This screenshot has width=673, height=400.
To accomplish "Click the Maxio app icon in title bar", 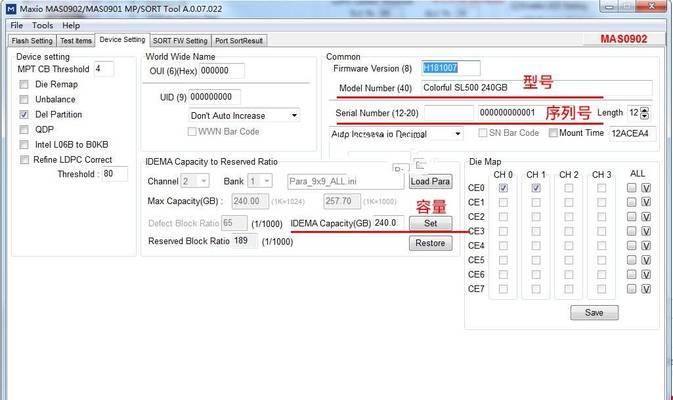I will (11, 9).
